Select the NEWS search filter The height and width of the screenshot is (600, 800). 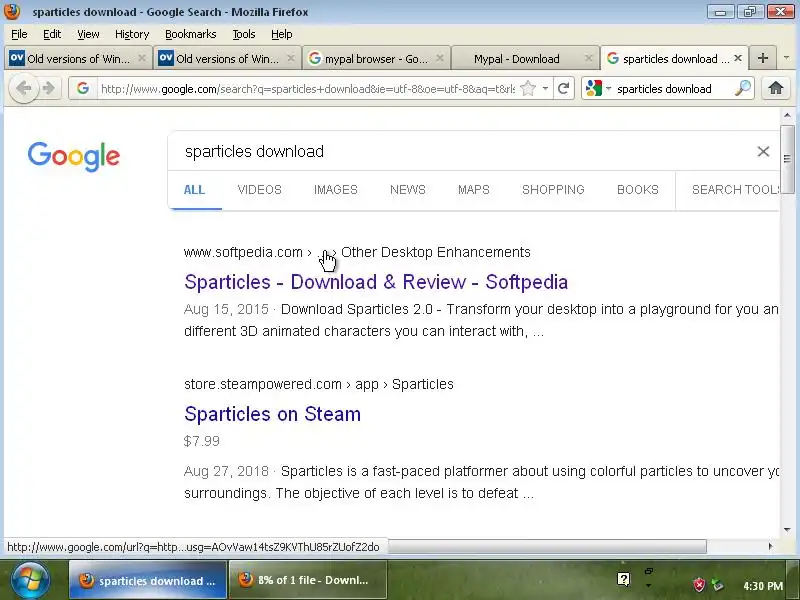click(x=408, y=190)
